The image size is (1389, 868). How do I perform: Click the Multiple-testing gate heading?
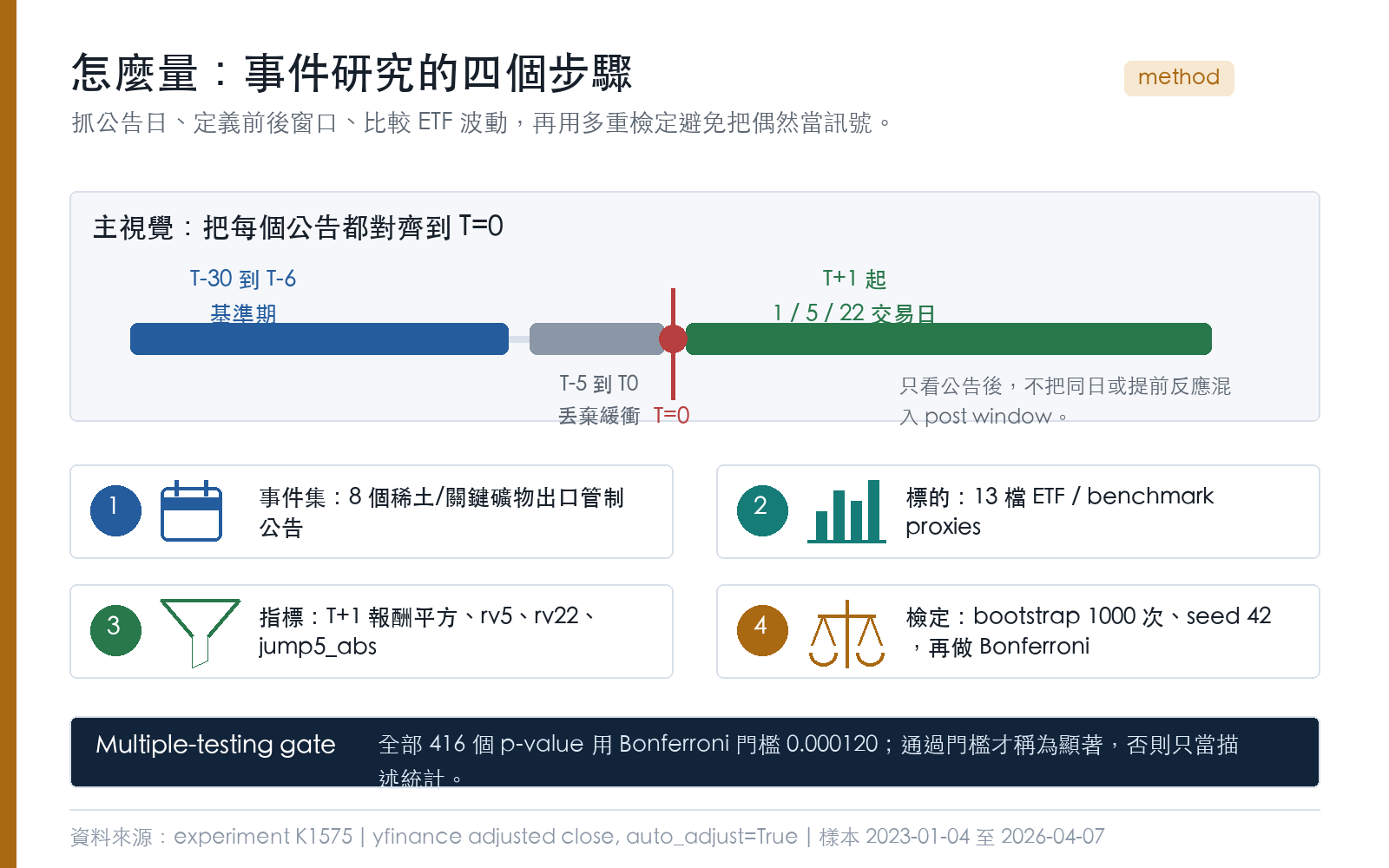pyautogui.click(x=215, y=745)
